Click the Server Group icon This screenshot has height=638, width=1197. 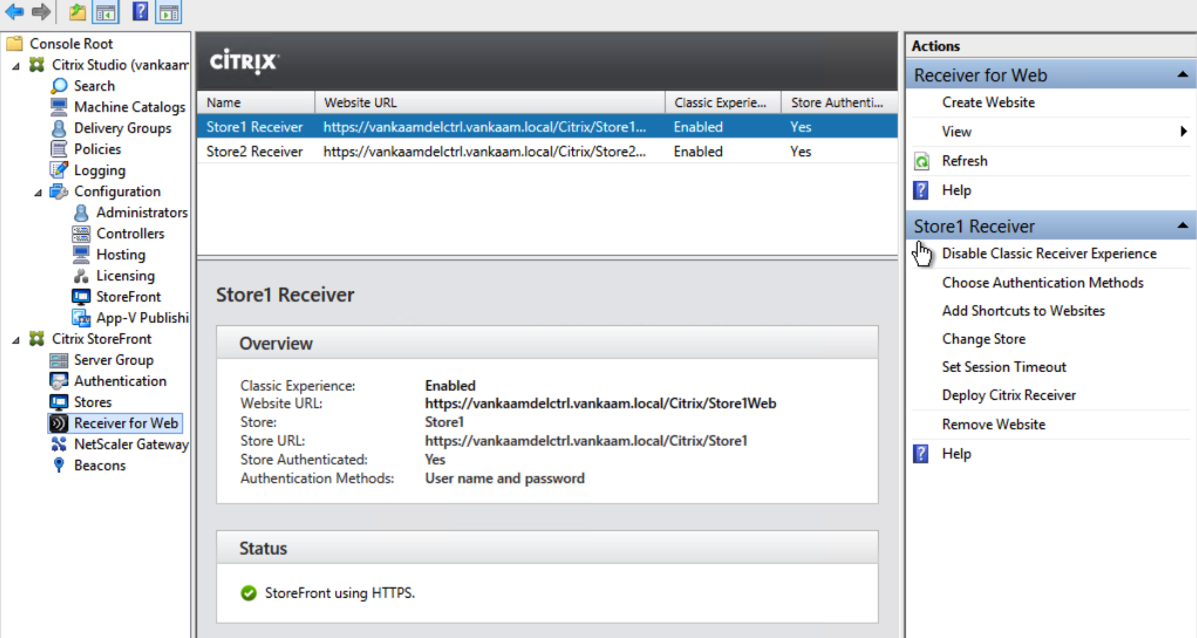tap(59, 360)
